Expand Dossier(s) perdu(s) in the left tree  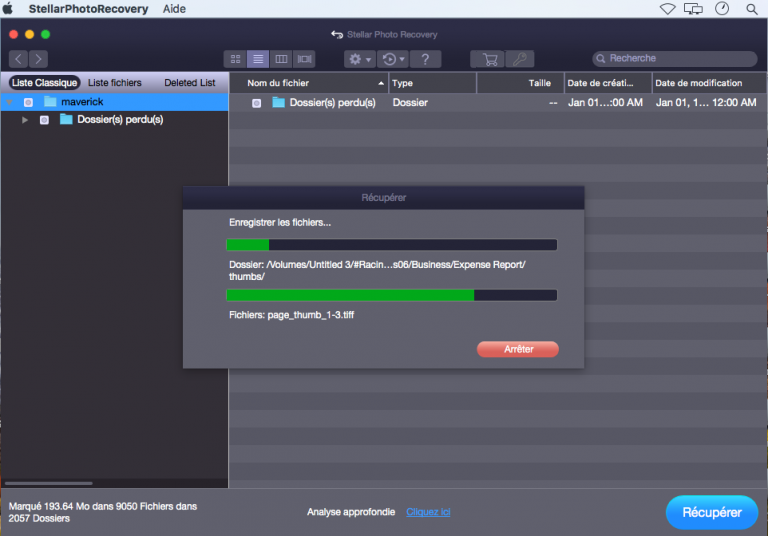coord(24,120)
